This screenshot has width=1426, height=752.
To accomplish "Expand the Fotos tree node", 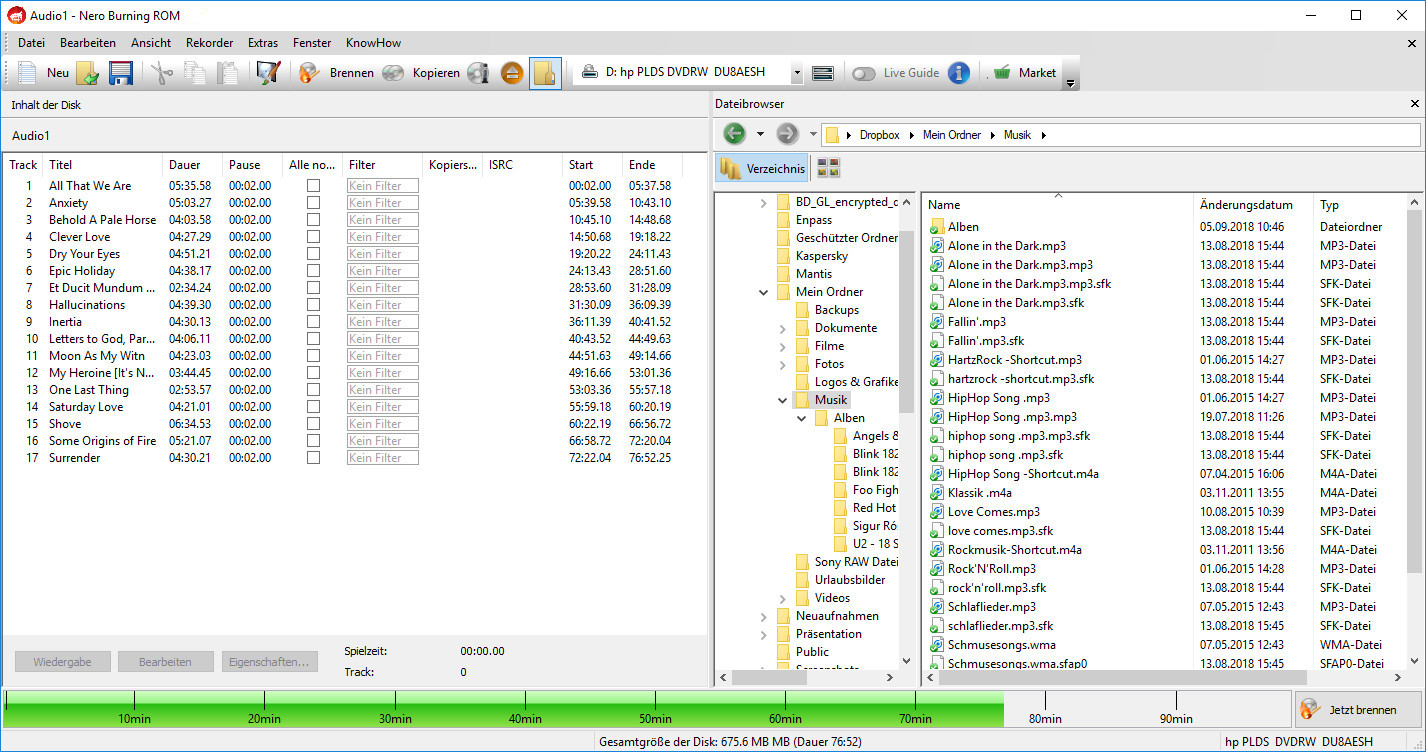I will [x=783, y=364].
